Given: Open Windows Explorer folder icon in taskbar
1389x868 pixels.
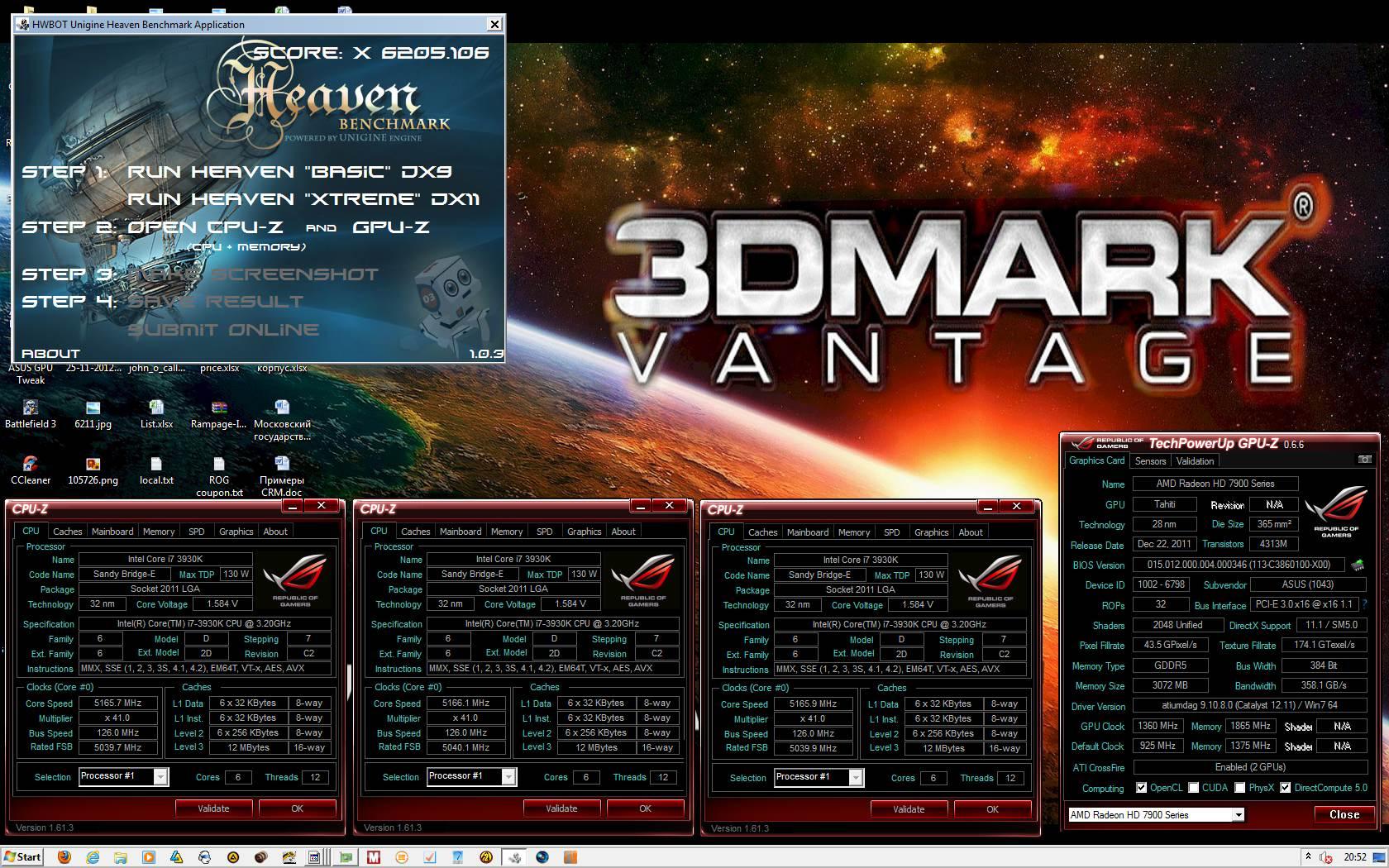Looking at the screenshot, I should [121, 857].
